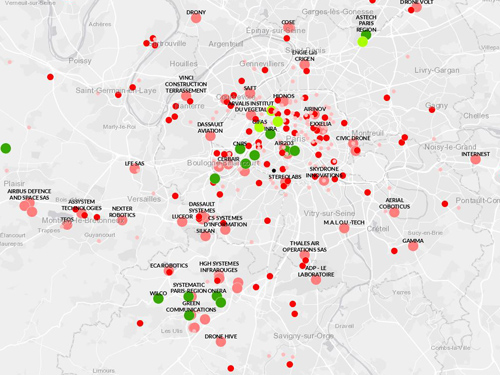
Task: Click the black dot above STEREOLABS
Action: 274,171
